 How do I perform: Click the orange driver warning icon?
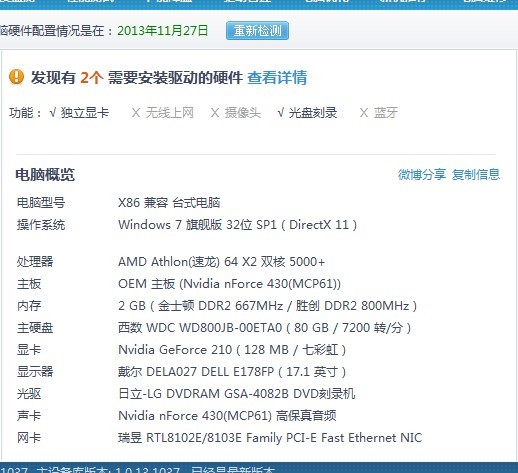(16, 77)
